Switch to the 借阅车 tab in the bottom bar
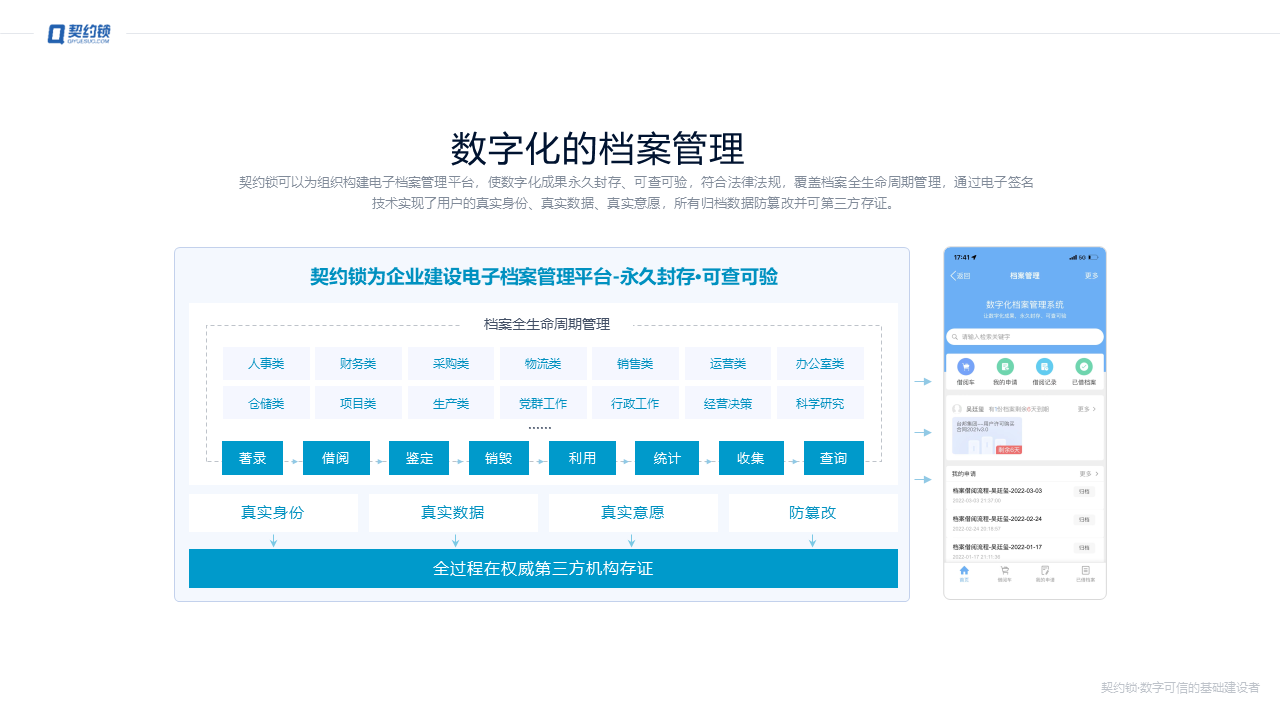This screenshot has height=720, width=1280. coord(1005,574)
